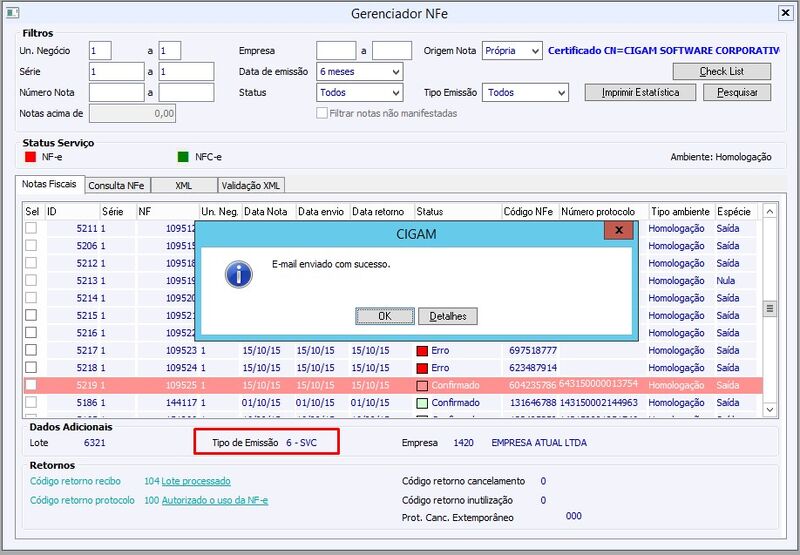This screenshot has width=800, height=555.
Task: Tick the selection checkbox for ID 5216
Action: tap(31, 333)
